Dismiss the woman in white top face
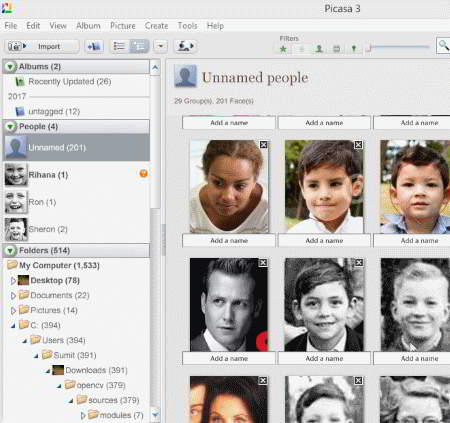 click(264, 145)
